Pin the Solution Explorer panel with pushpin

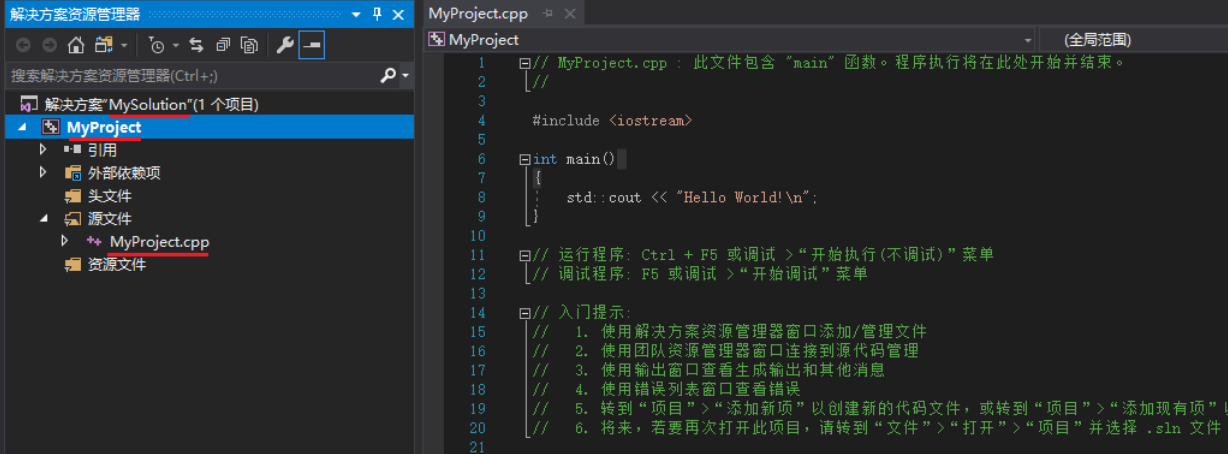click(377, 14)
